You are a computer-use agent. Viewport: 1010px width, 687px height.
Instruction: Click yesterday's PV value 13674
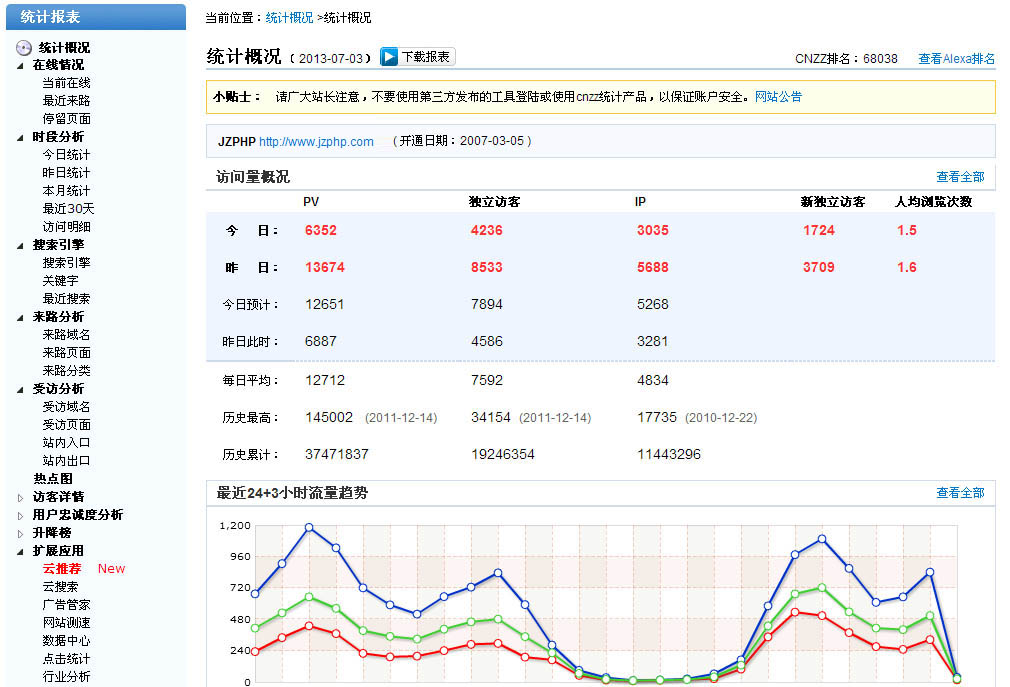[x=325, y=267]
